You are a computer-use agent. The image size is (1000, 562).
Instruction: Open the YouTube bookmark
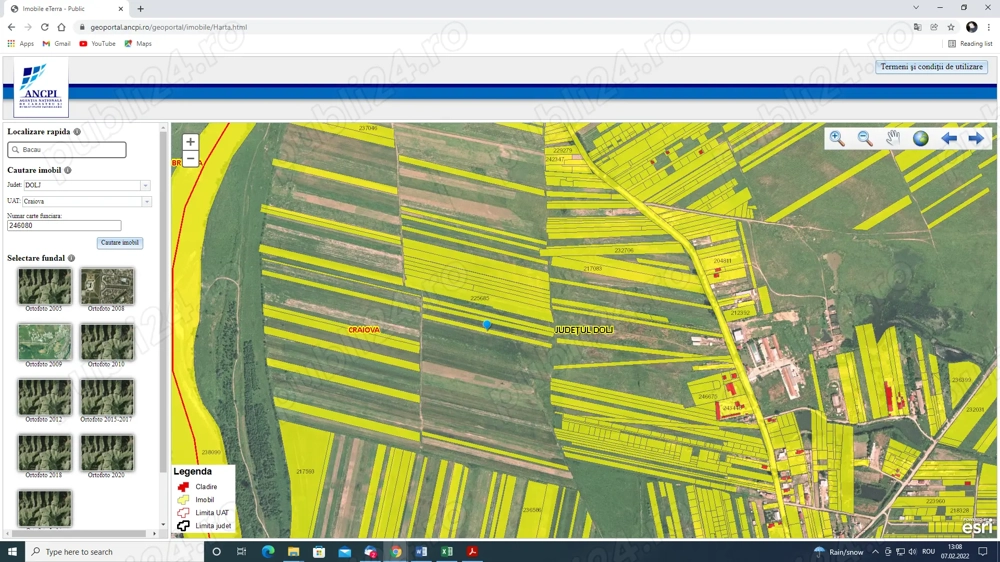pyautogui.click(x=97, y=44)
